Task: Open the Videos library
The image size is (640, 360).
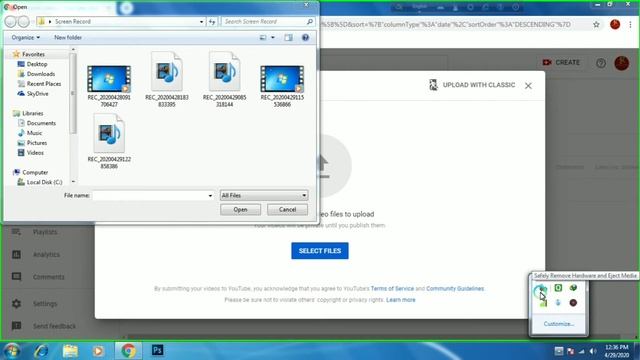Action: point(35,153)
